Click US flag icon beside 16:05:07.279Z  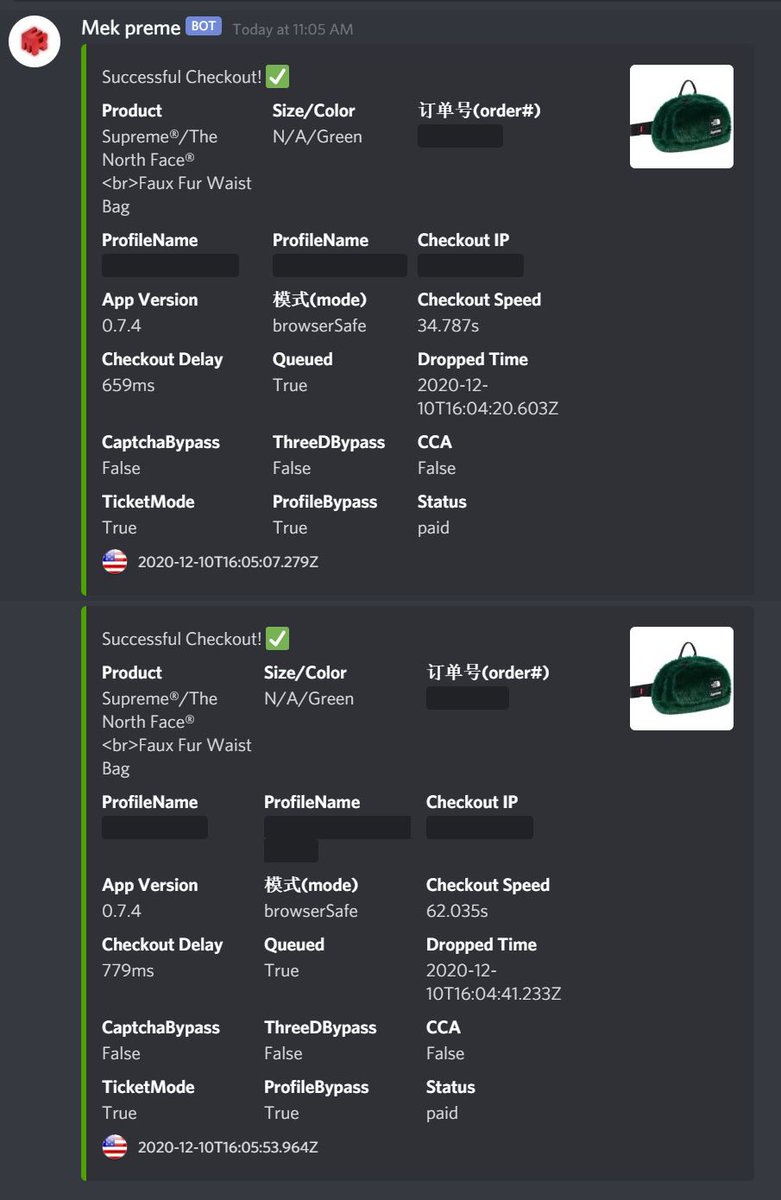coord(115,562)
